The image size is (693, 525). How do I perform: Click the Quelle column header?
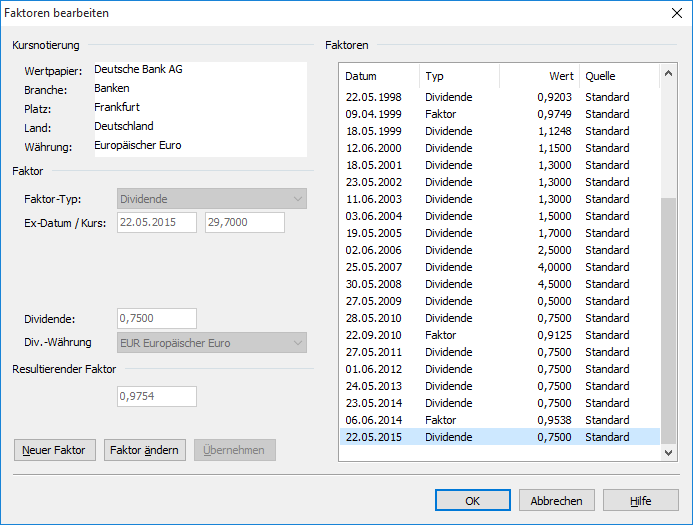point(618,76)
